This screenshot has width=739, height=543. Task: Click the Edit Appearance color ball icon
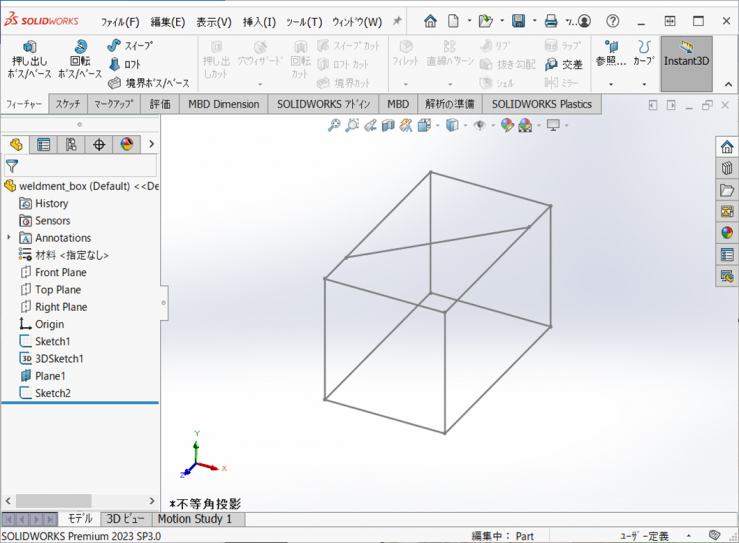click(507, 125)
